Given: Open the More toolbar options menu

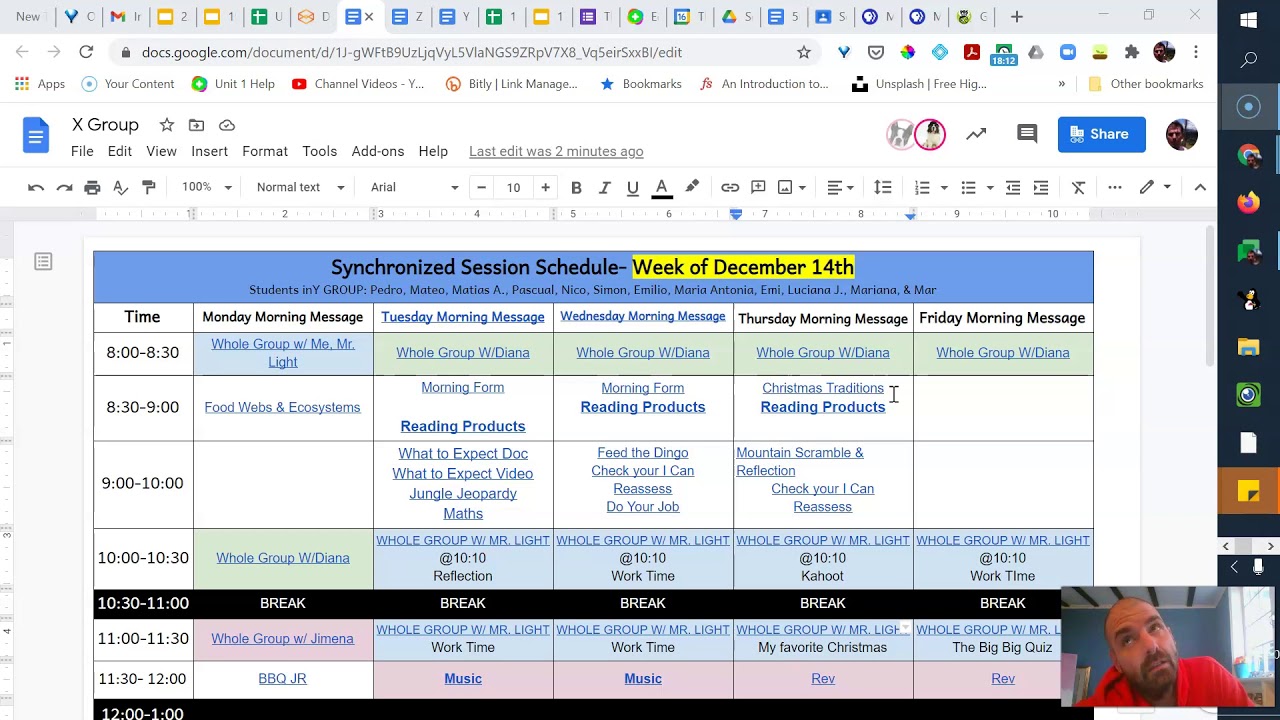Looking at the screenshot, I should 1115,187.
